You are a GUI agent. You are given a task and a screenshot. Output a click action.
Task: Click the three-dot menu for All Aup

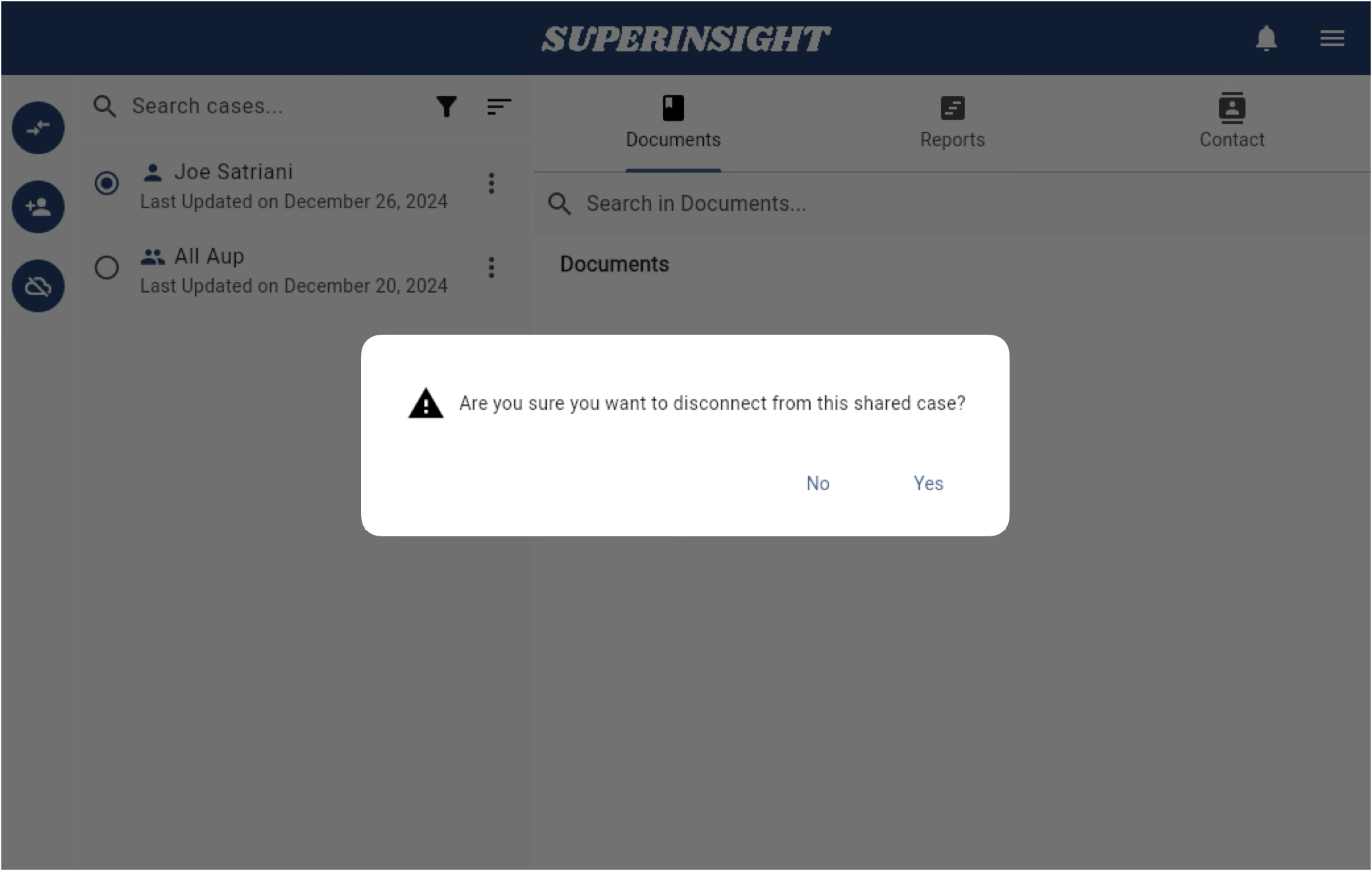click(x=491, y=268)
